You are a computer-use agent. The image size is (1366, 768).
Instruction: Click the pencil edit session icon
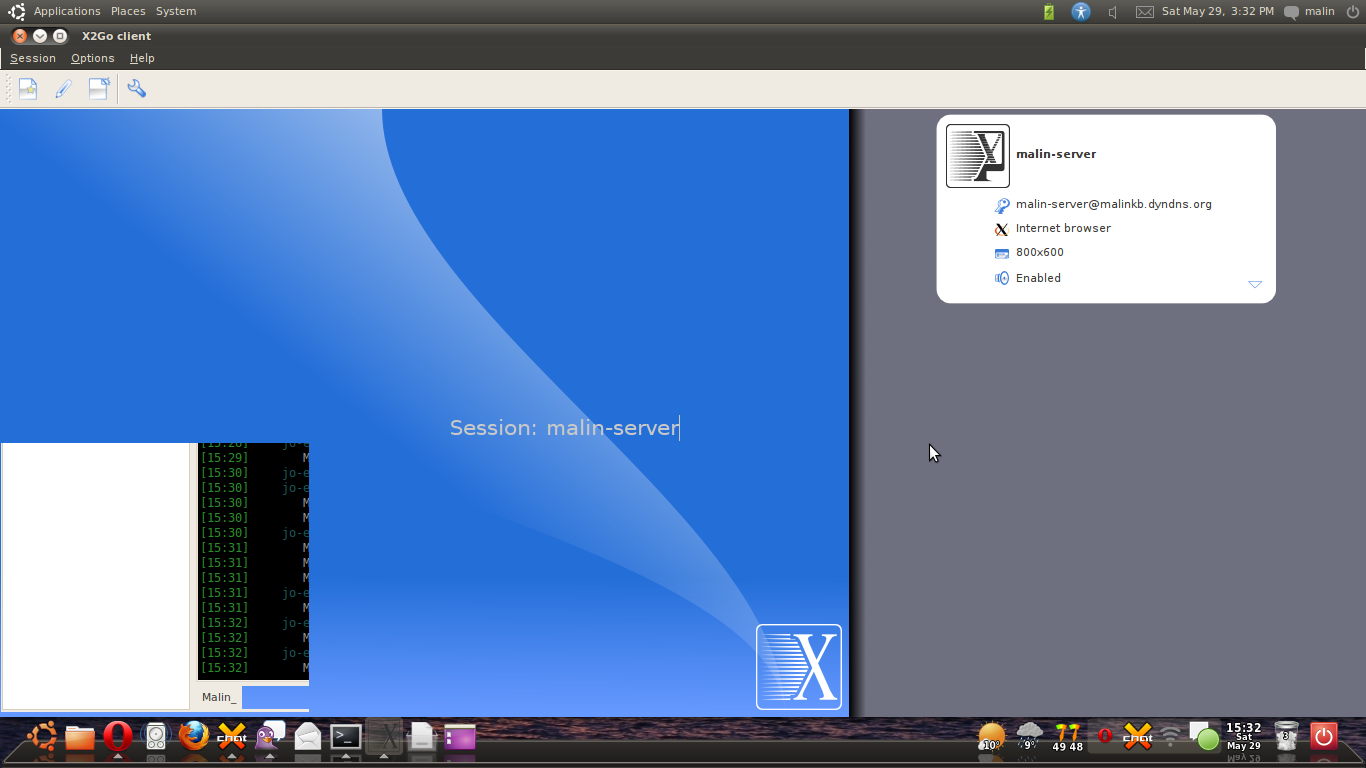tap(63, 89)
